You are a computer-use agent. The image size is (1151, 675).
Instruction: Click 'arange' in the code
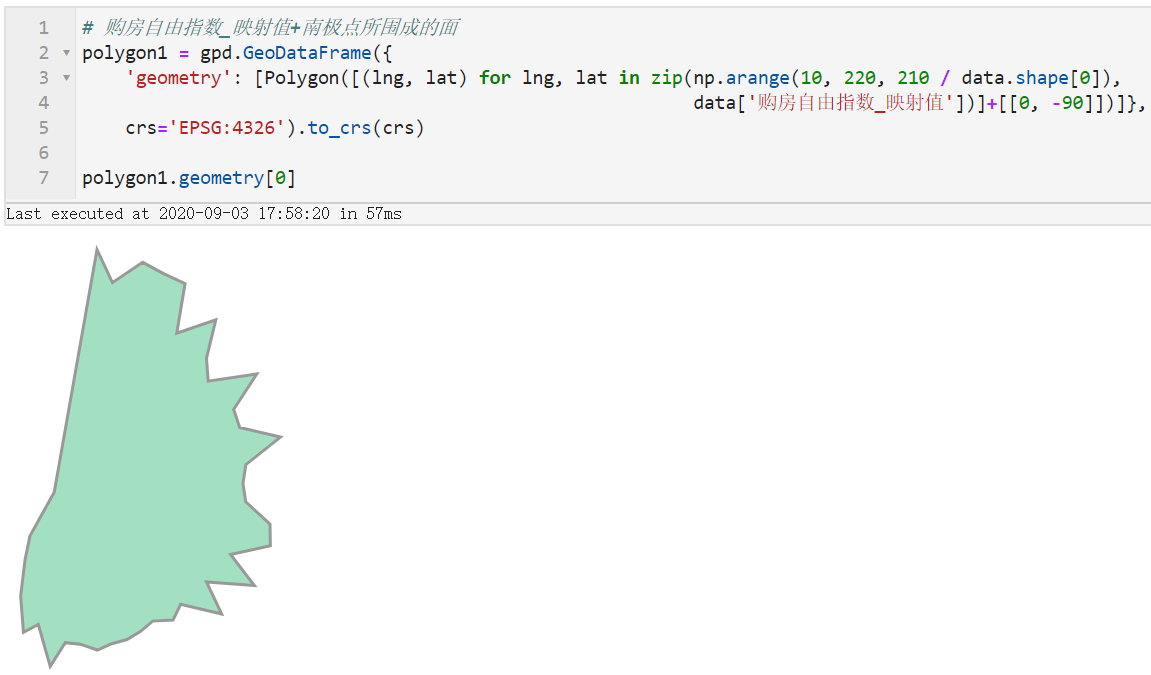758,78
